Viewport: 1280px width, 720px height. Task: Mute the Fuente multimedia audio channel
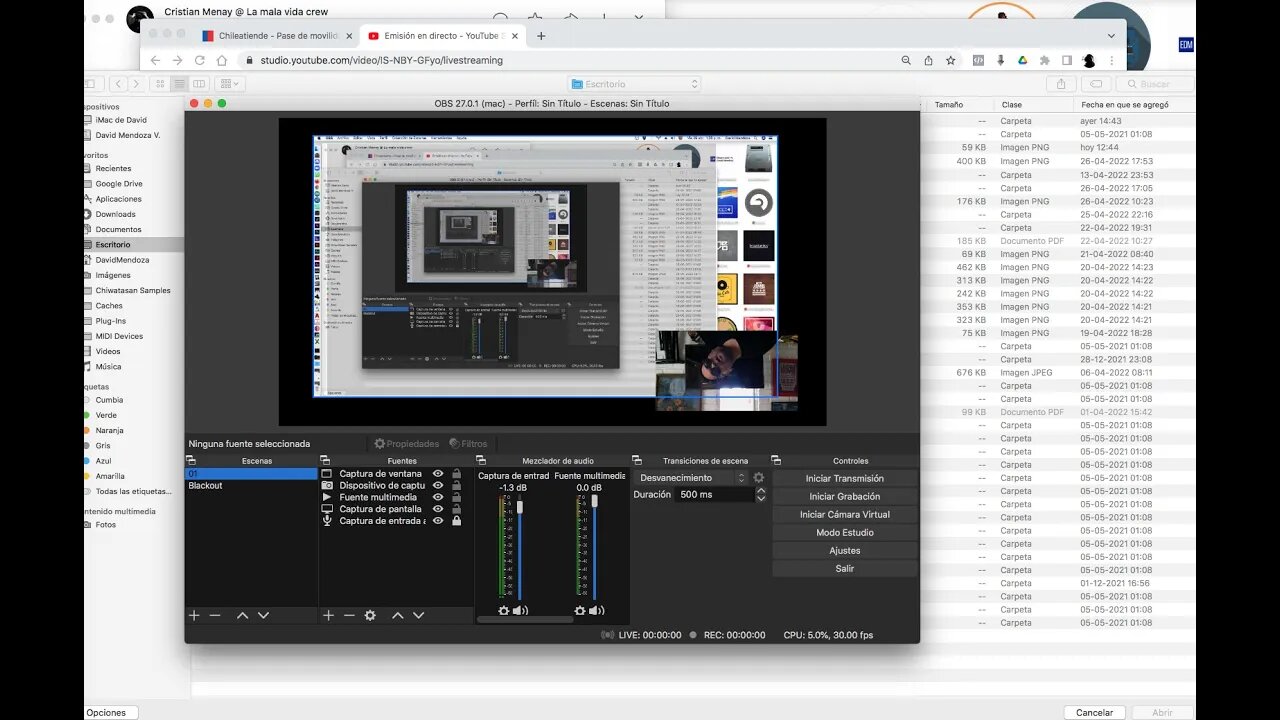click(597, 610)
